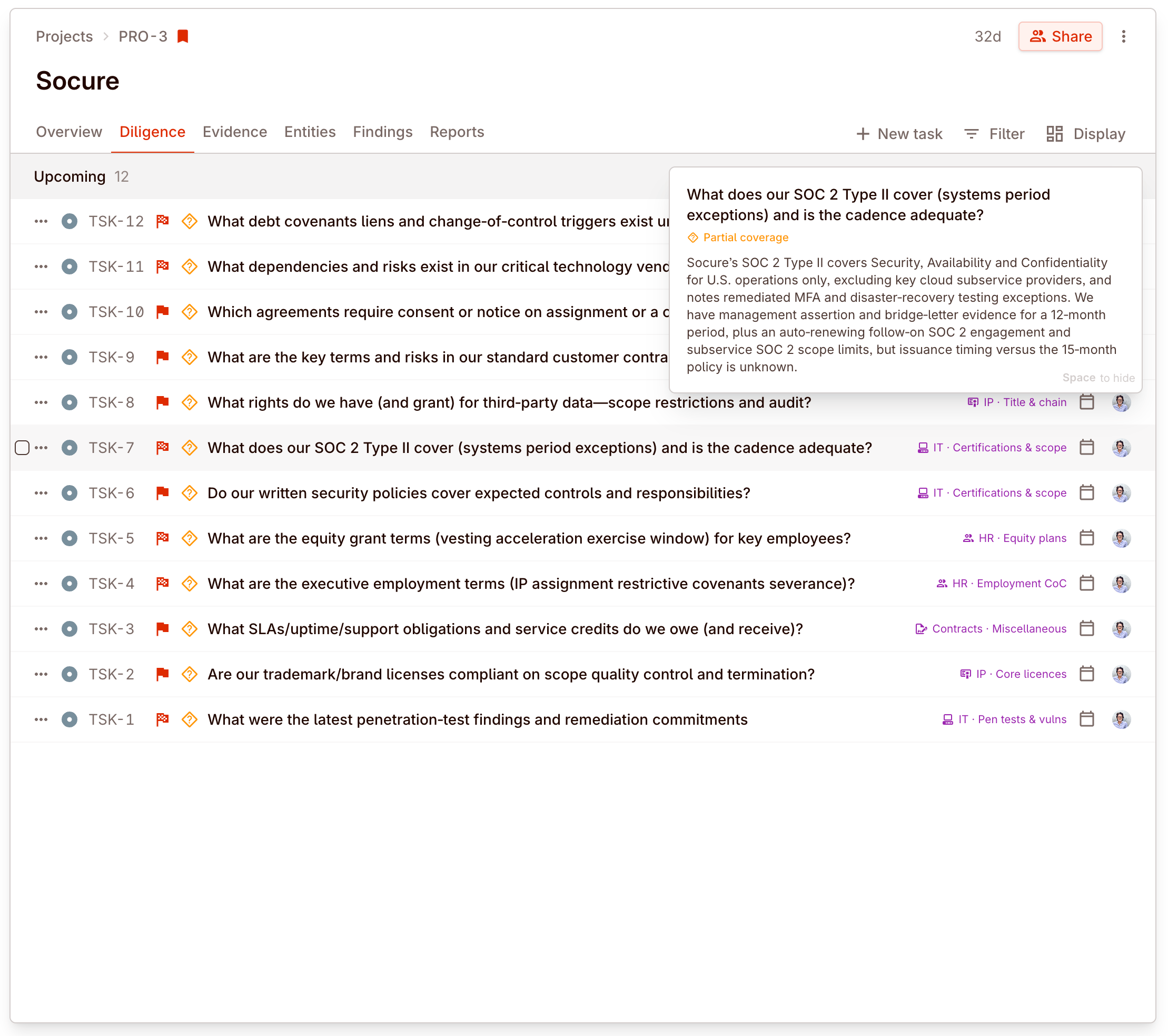Click the IT Pen tests & vulns category icon
The image size is (1168, 1036).
(948, 719)
